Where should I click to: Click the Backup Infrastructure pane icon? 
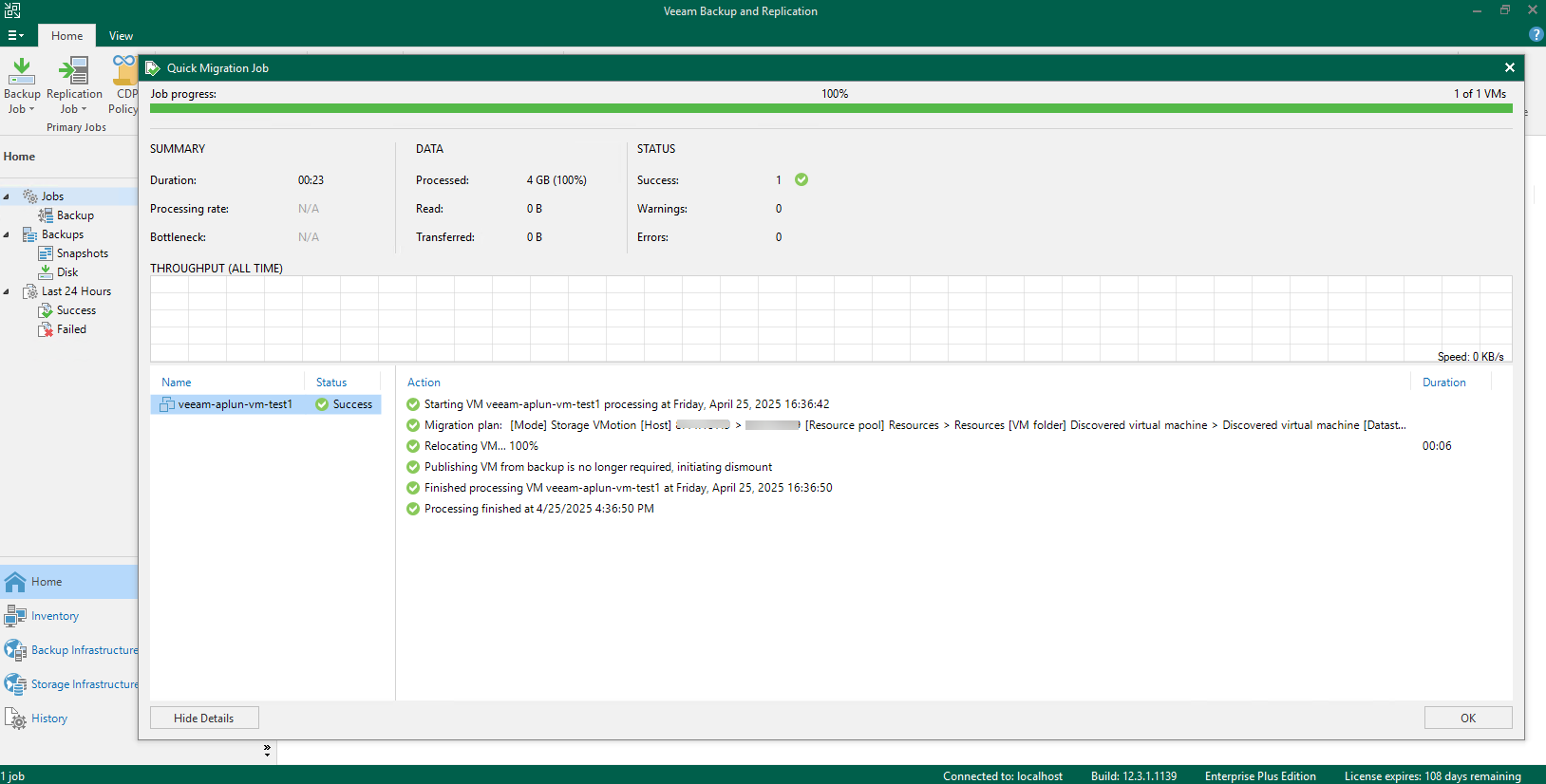(15, 650)
